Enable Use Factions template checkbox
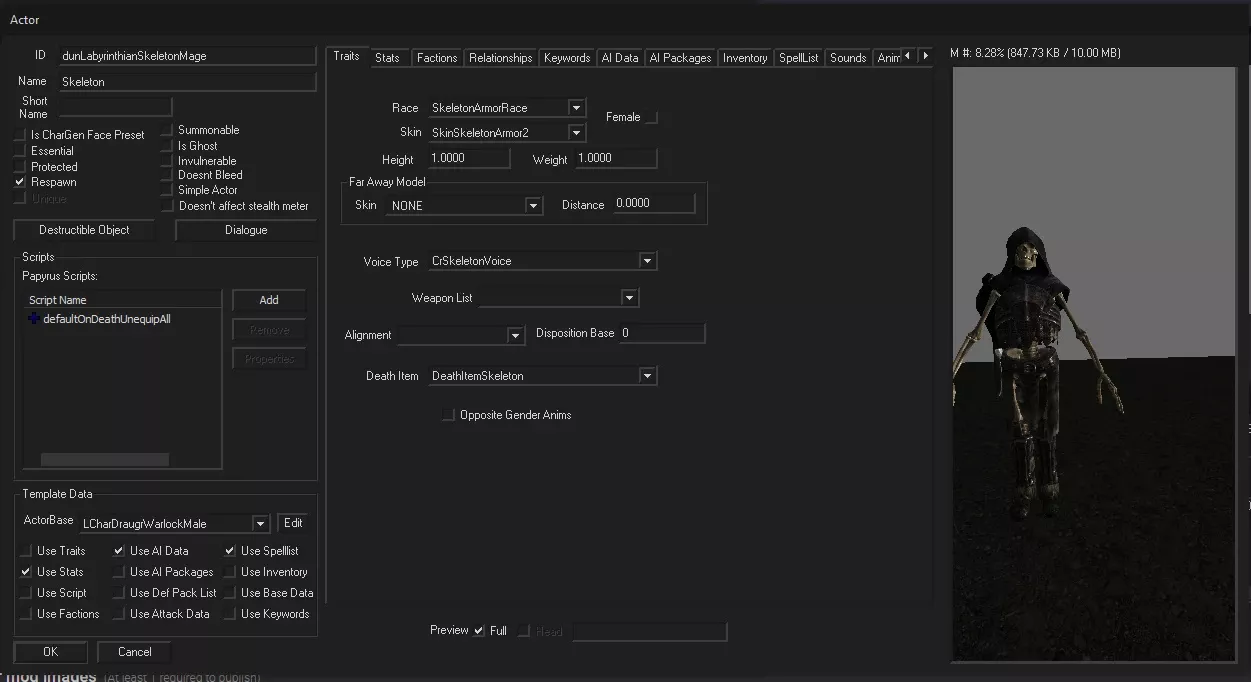 tap(26, 614)
